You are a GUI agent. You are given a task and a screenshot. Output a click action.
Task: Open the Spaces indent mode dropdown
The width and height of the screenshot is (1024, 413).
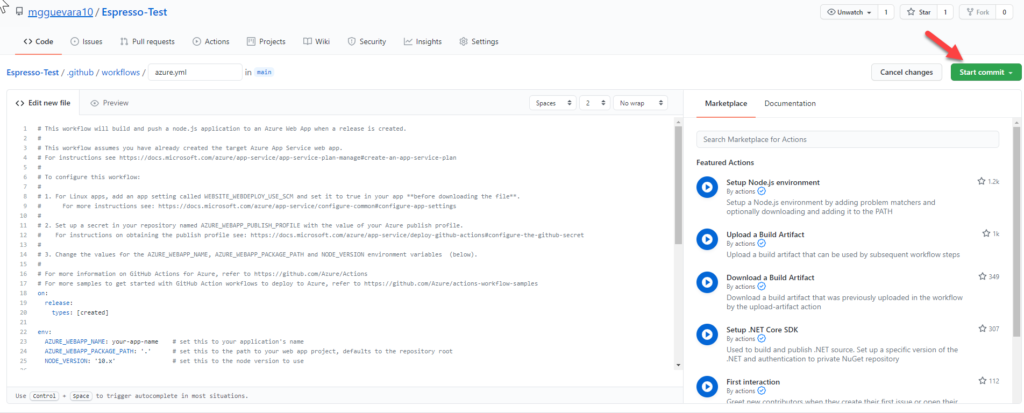[x=553, y=103]
